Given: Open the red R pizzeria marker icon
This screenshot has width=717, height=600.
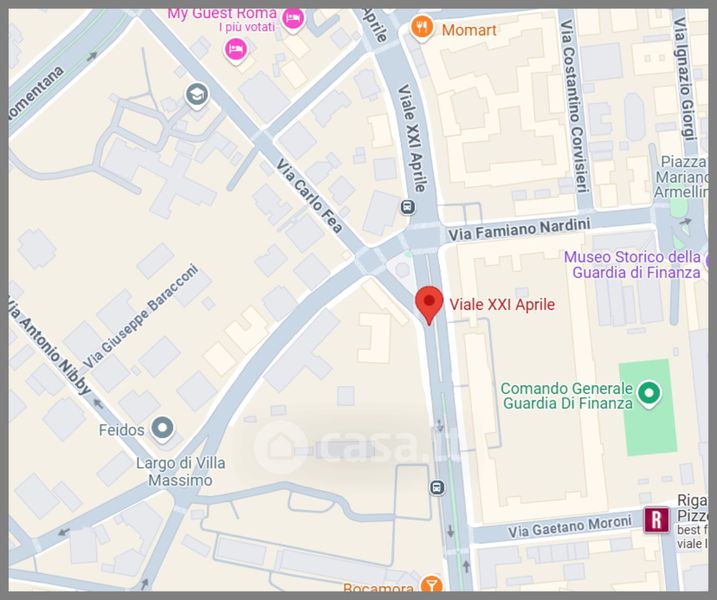Looking at the screenshot, I should (656, 520).
